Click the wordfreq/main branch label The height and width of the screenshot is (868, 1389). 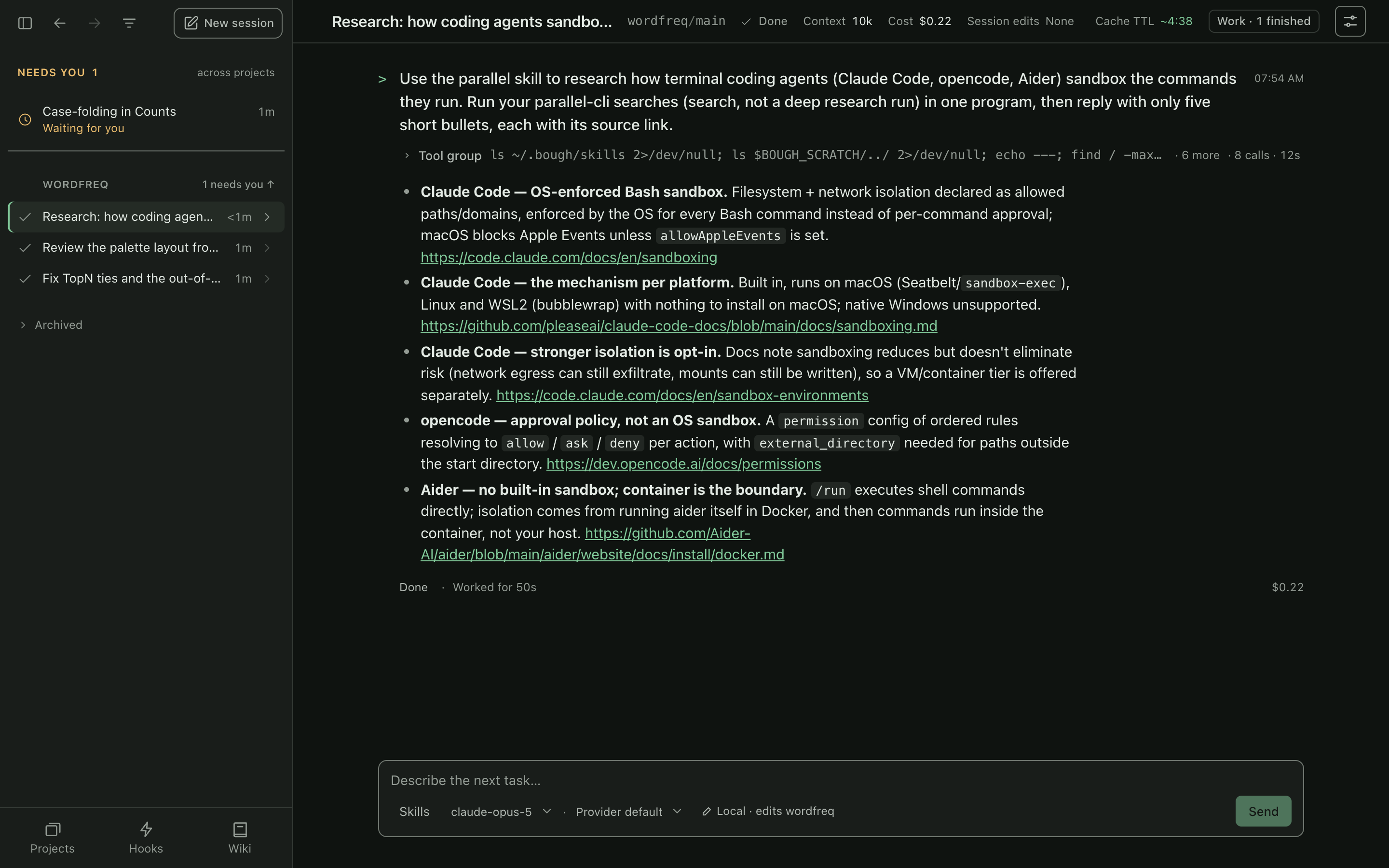click(676, 21)
